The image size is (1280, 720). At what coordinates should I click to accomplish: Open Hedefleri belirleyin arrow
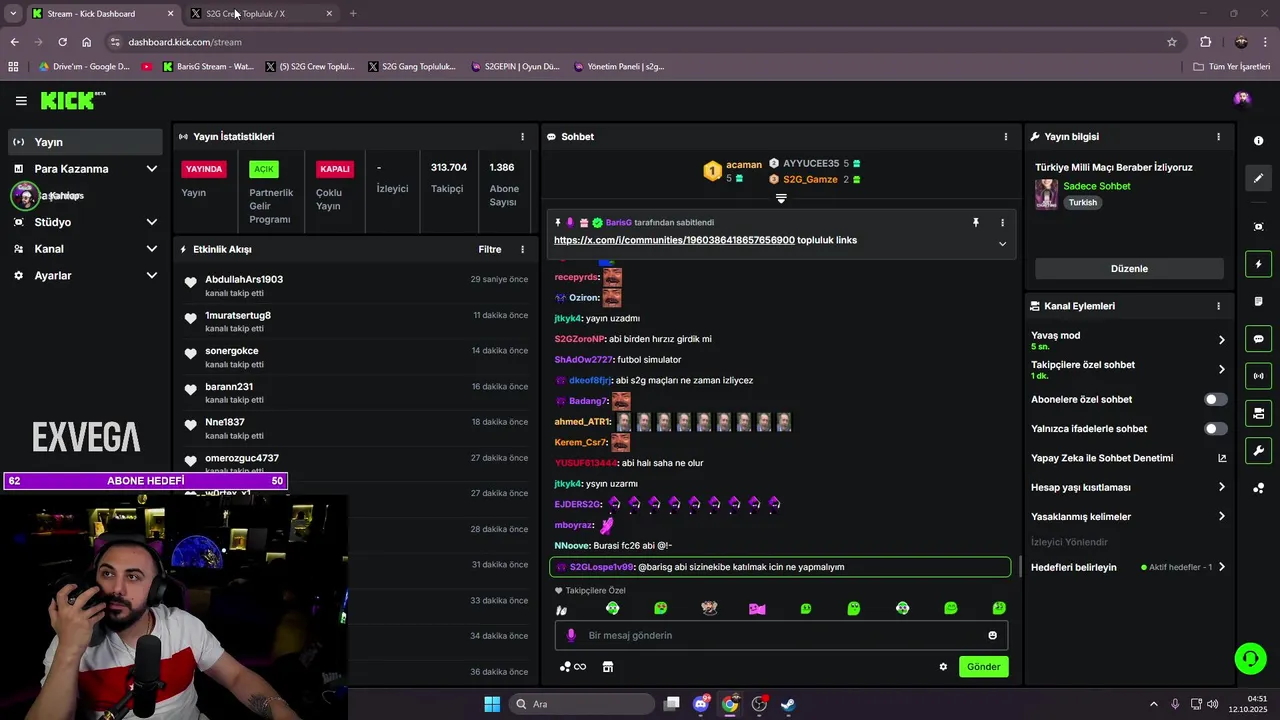[x=1221, y=567]
